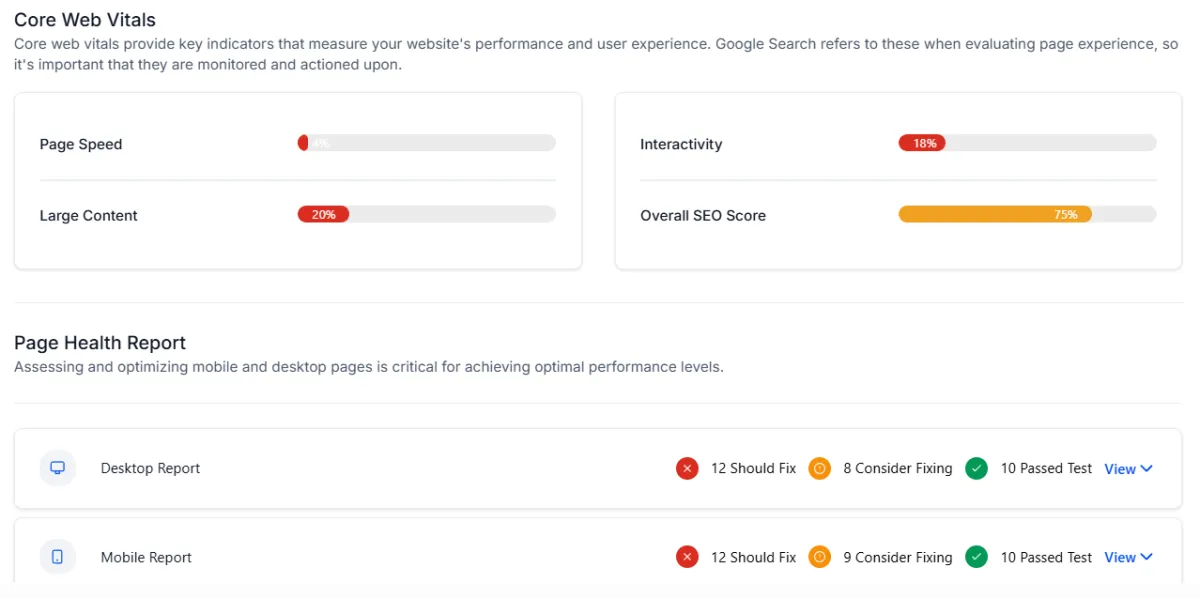Click green checkmark icon in Desktop Report row
Viewport: 1200px width, 598px height.
(977, 468)
